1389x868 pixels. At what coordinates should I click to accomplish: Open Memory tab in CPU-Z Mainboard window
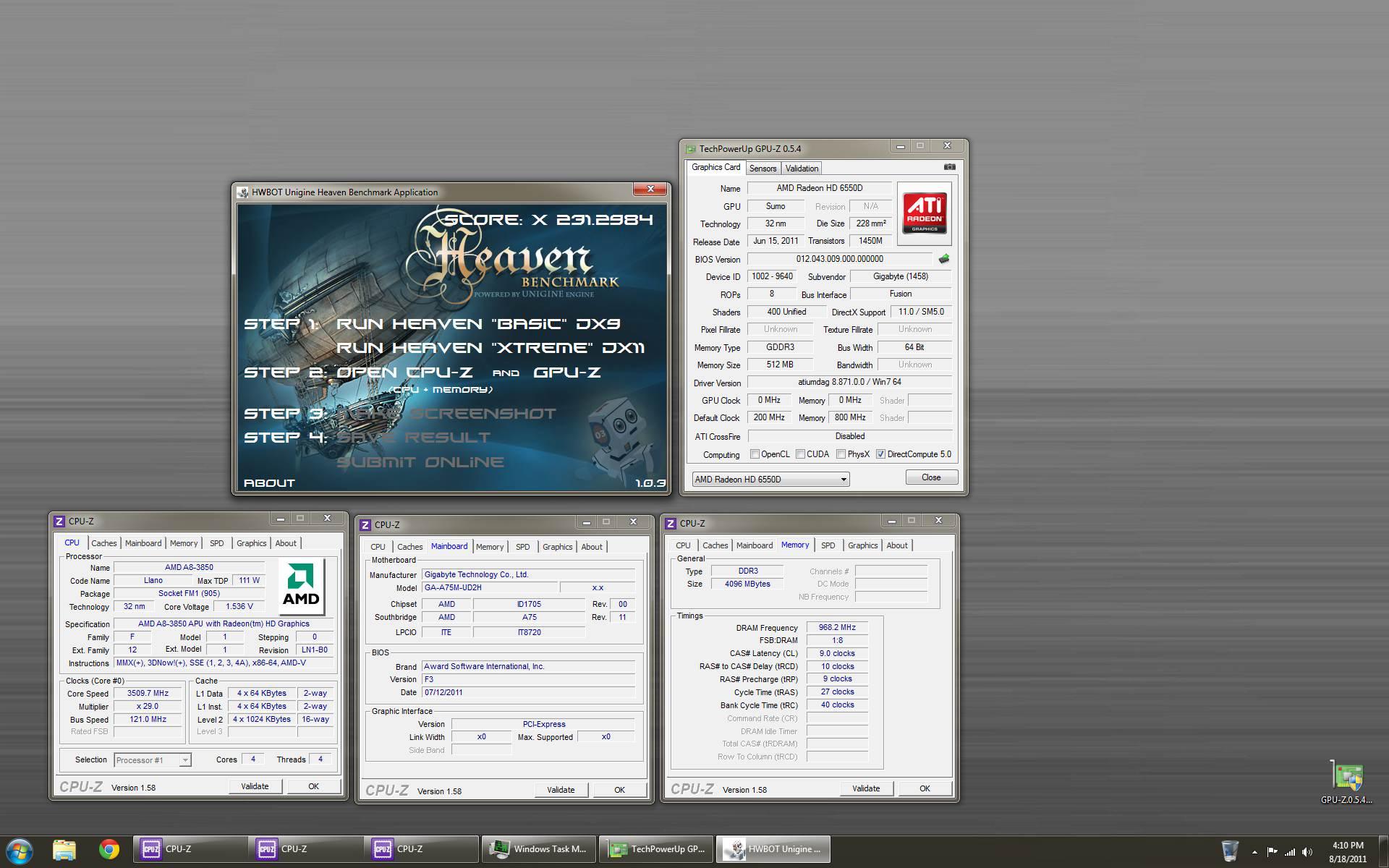click(x=490, y=547)
